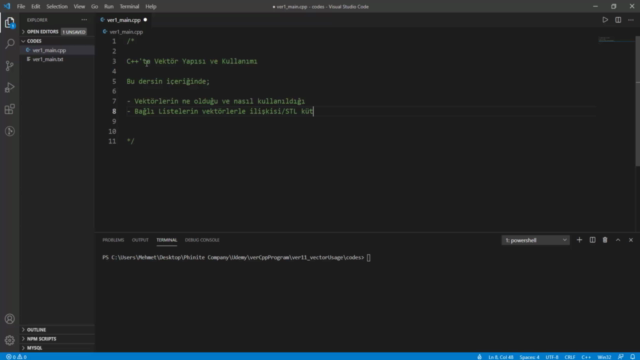640x360 pixels.
Task: Open the View menu
Action: tap(79, 7)
